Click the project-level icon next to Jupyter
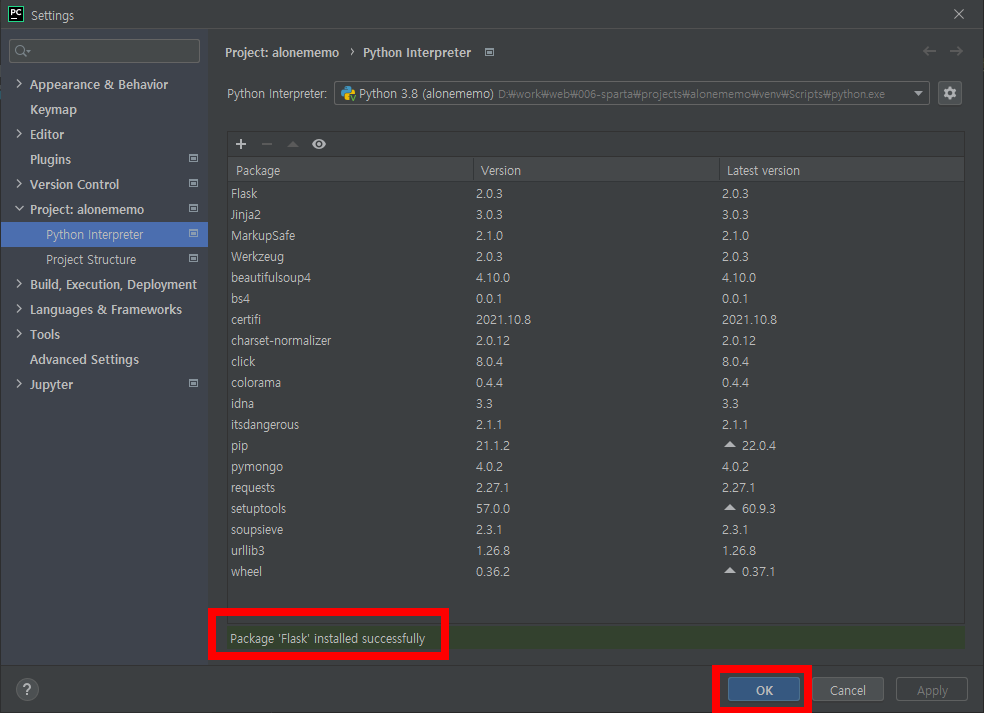984x713 pixels. [x=193, y=383]
